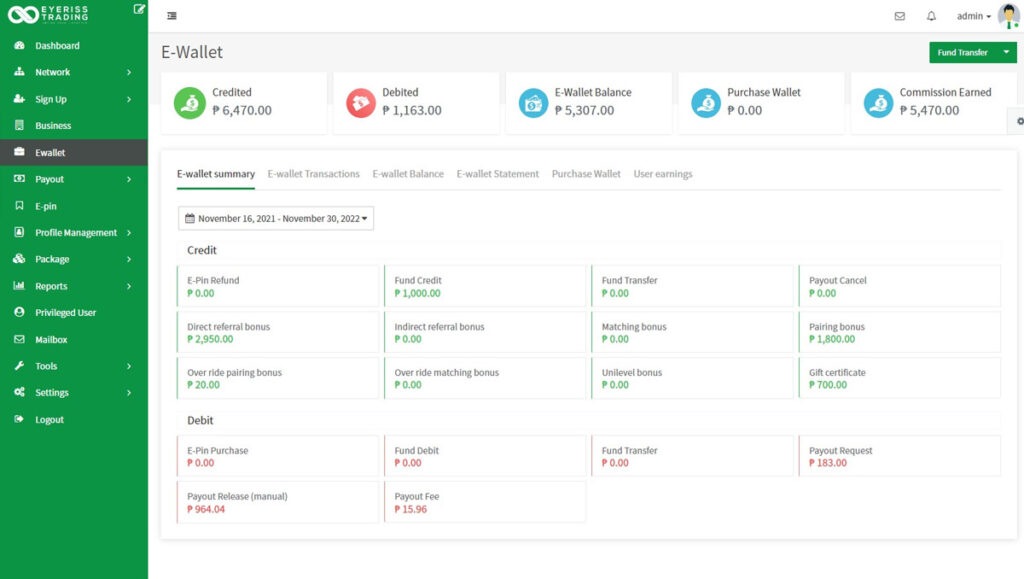
Task: Open notifications via the bell icon
Action: coord(931,16)
